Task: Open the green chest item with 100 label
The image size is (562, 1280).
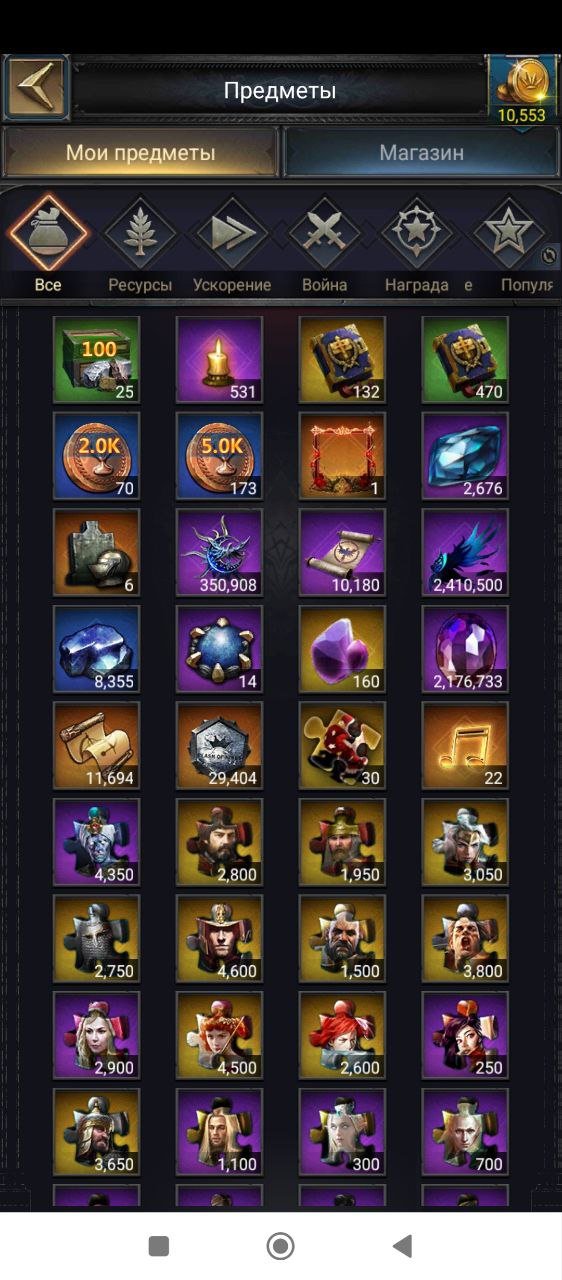Action: [96, 359]
